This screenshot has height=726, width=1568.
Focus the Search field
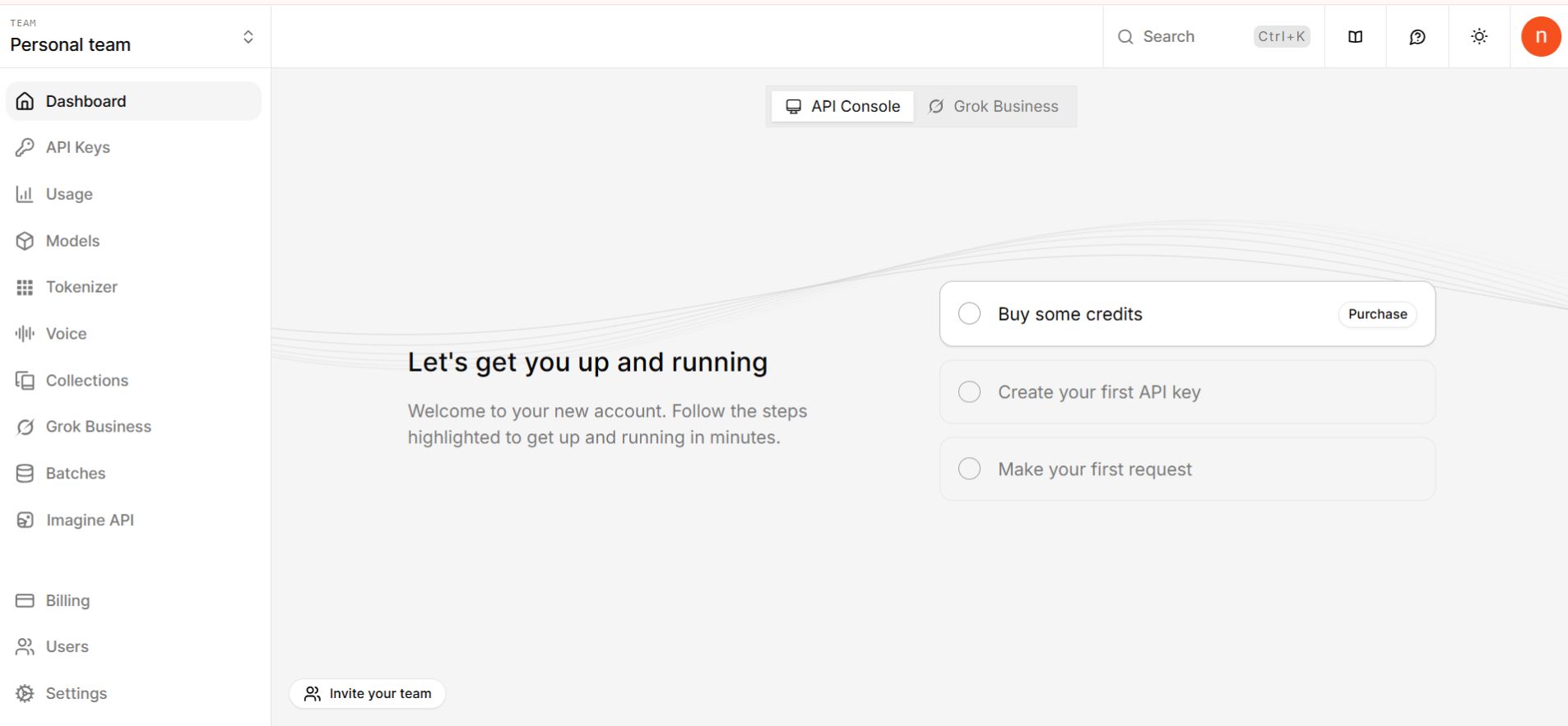coord(1193,37)
